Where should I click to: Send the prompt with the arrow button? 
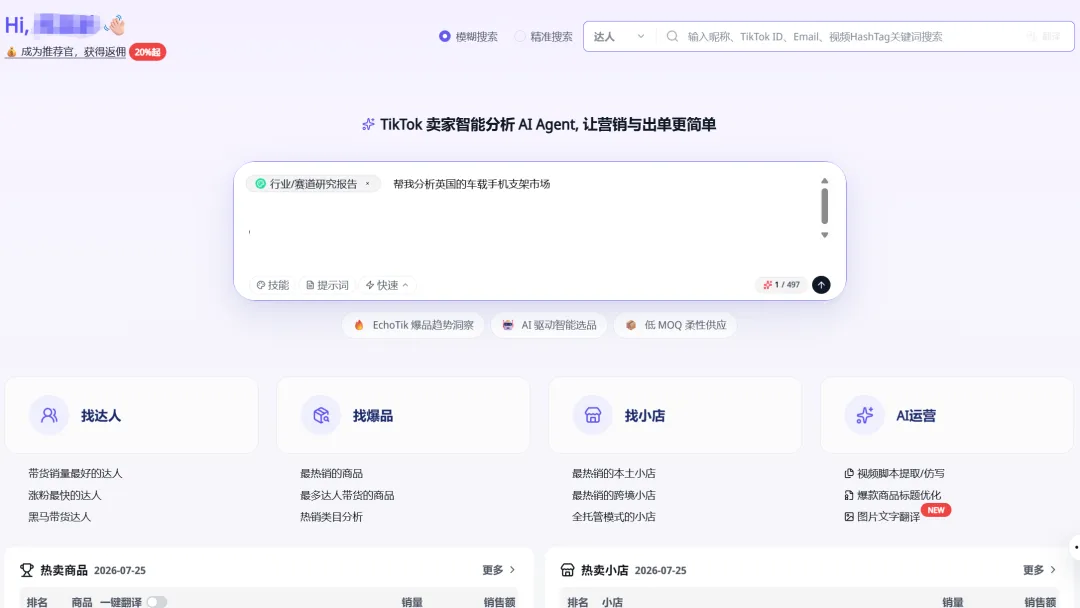point(821,284)
